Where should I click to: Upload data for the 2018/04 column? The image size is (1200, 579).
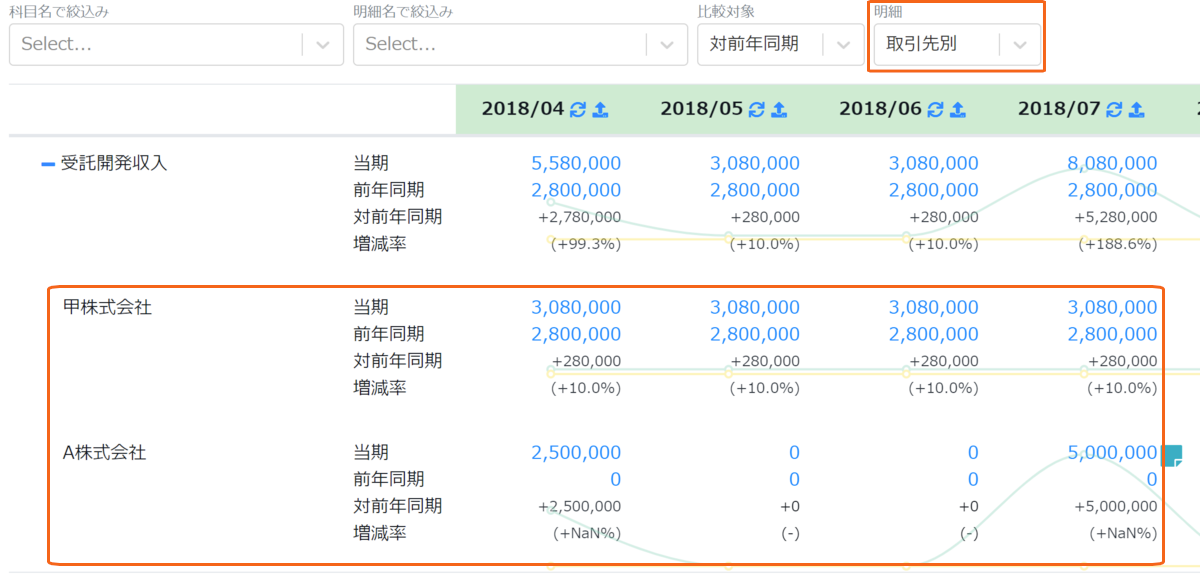tap(600, 110)
